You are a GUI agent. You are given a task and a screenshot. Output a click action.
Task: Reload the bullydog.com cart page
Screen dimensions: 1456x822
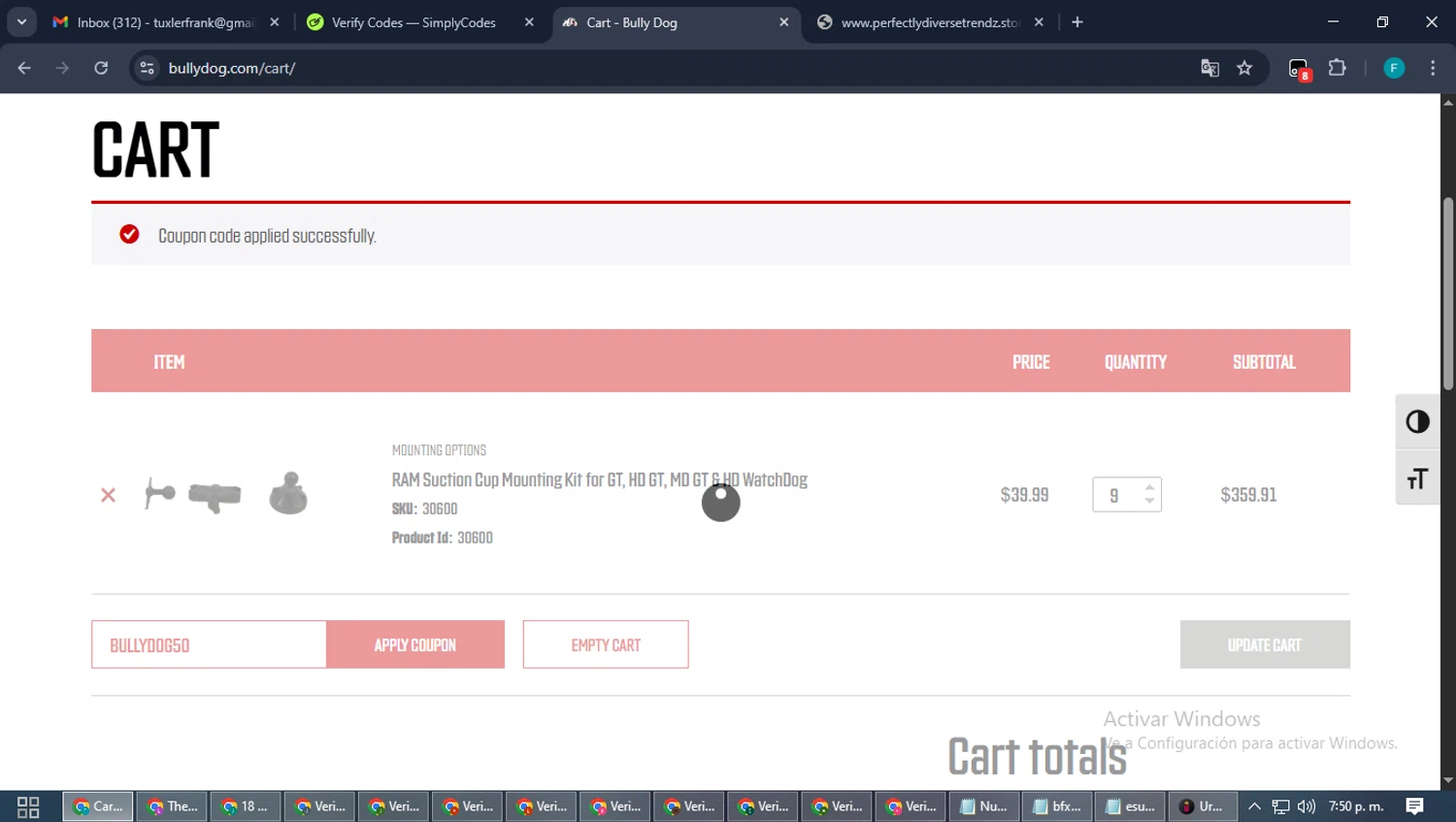[x=101, y=68]
